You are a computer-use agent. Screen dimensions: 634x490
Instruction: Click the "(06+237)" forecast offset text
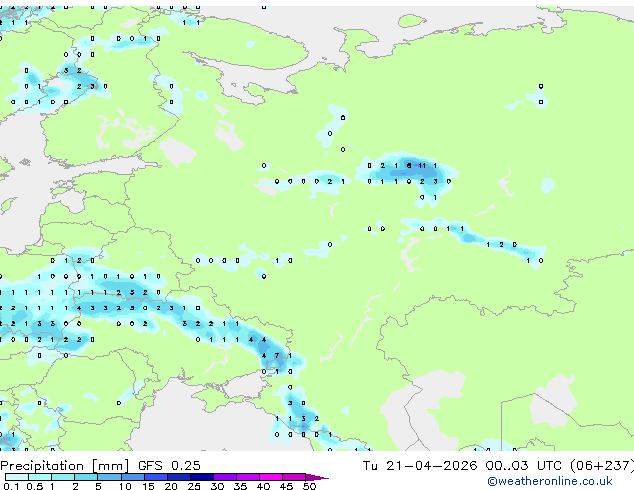602,466
